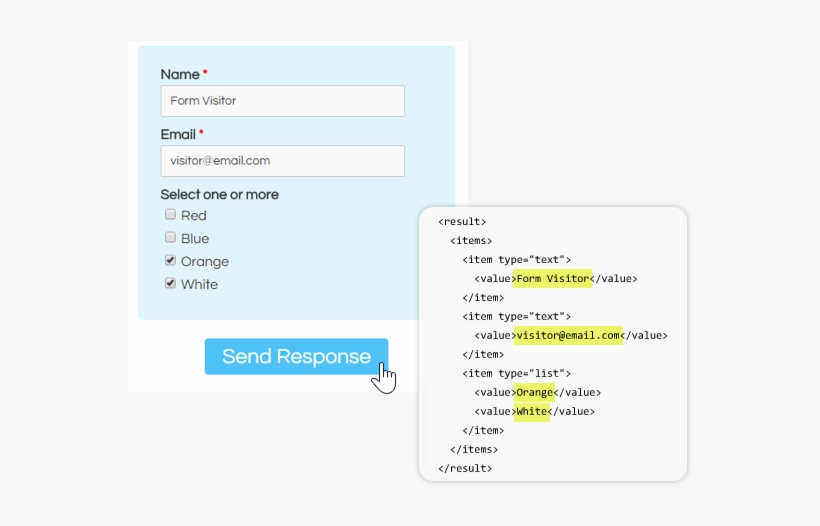Select highlighted White value in XML code
The image size is (820, 526).
pyautogui.click(x=532, y=411)
